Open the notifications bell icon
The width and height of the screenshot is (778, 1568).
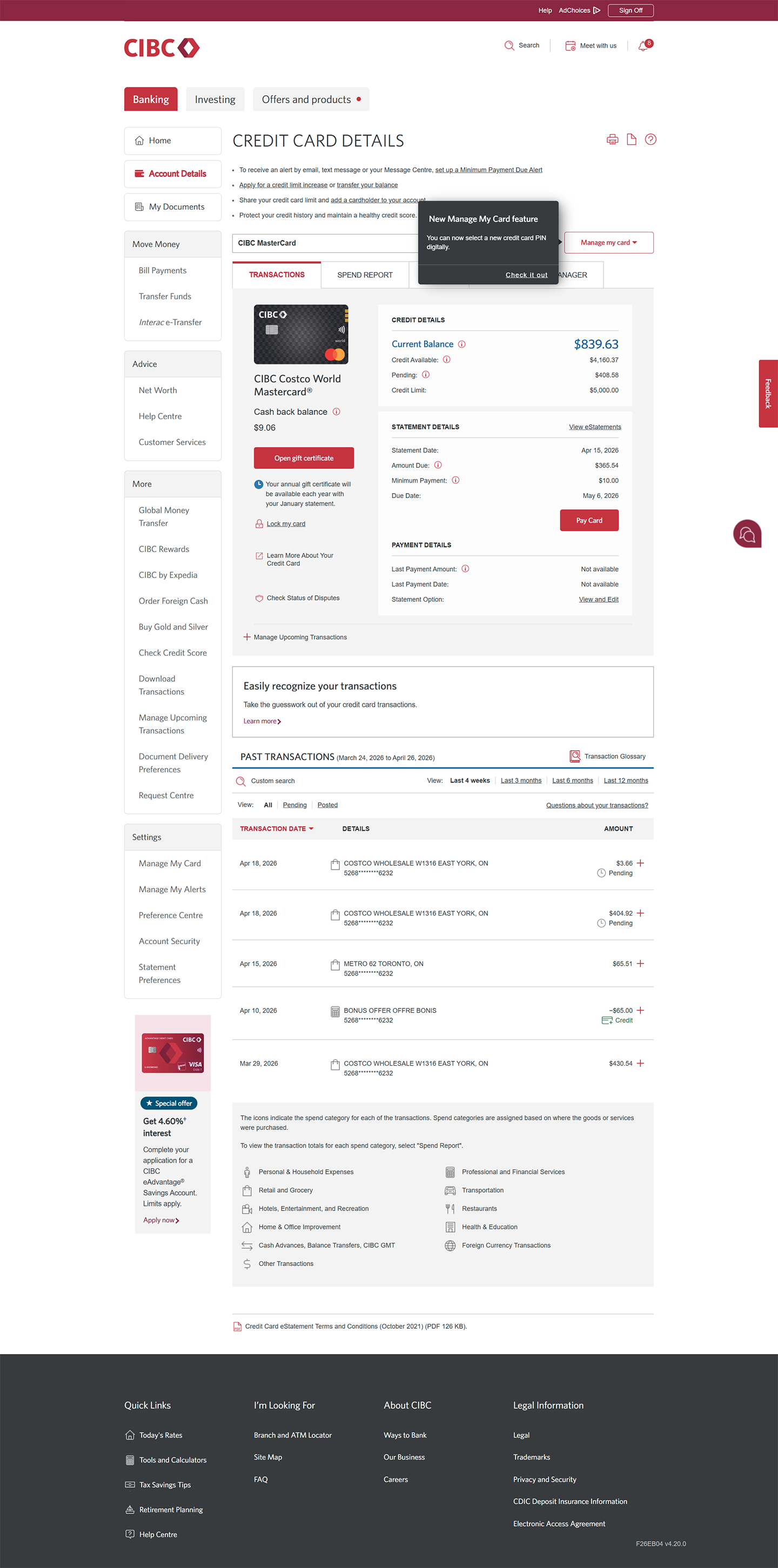[643, 46]
